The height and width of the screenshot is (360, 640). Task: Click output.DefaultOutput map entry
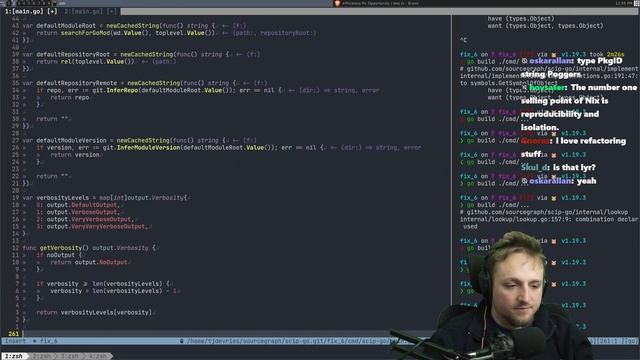click(x=78, y=205)
